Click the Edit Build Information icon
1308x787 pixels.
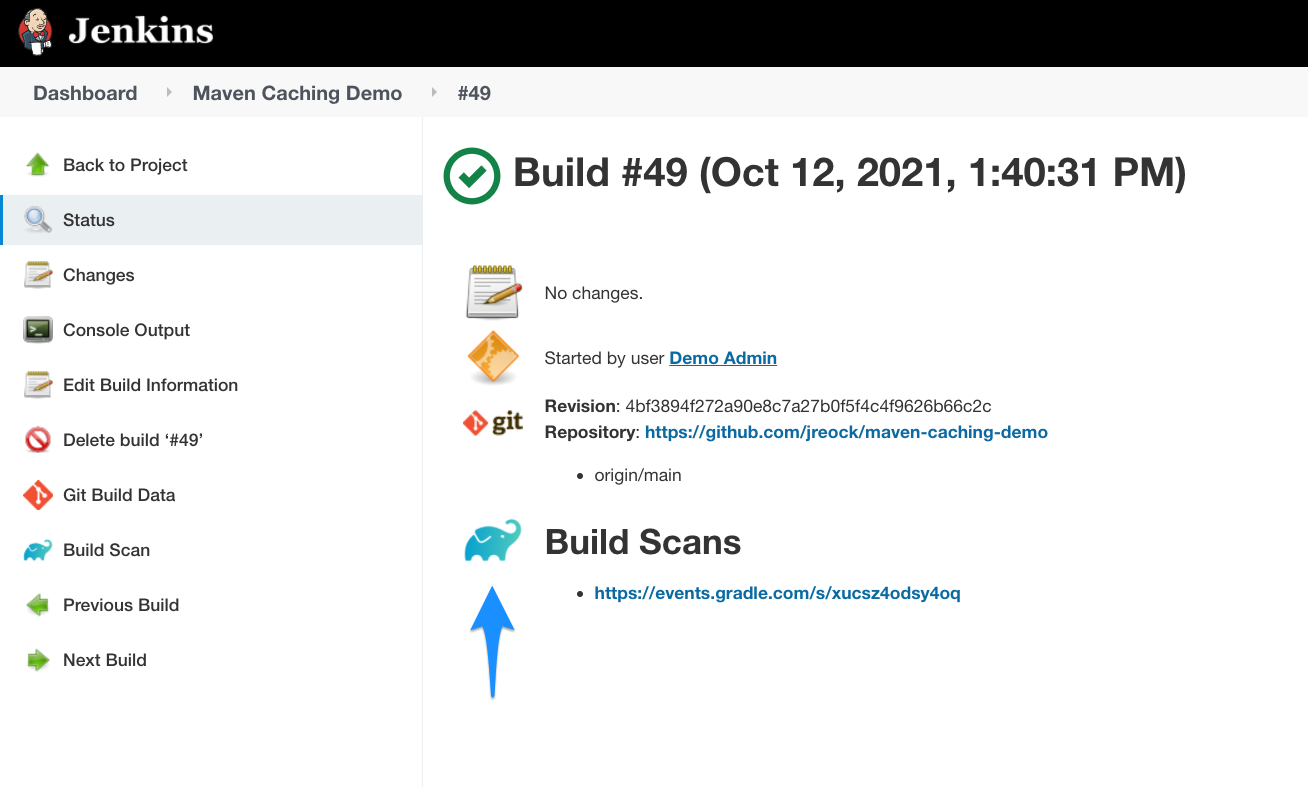click(x=38, y=385)
